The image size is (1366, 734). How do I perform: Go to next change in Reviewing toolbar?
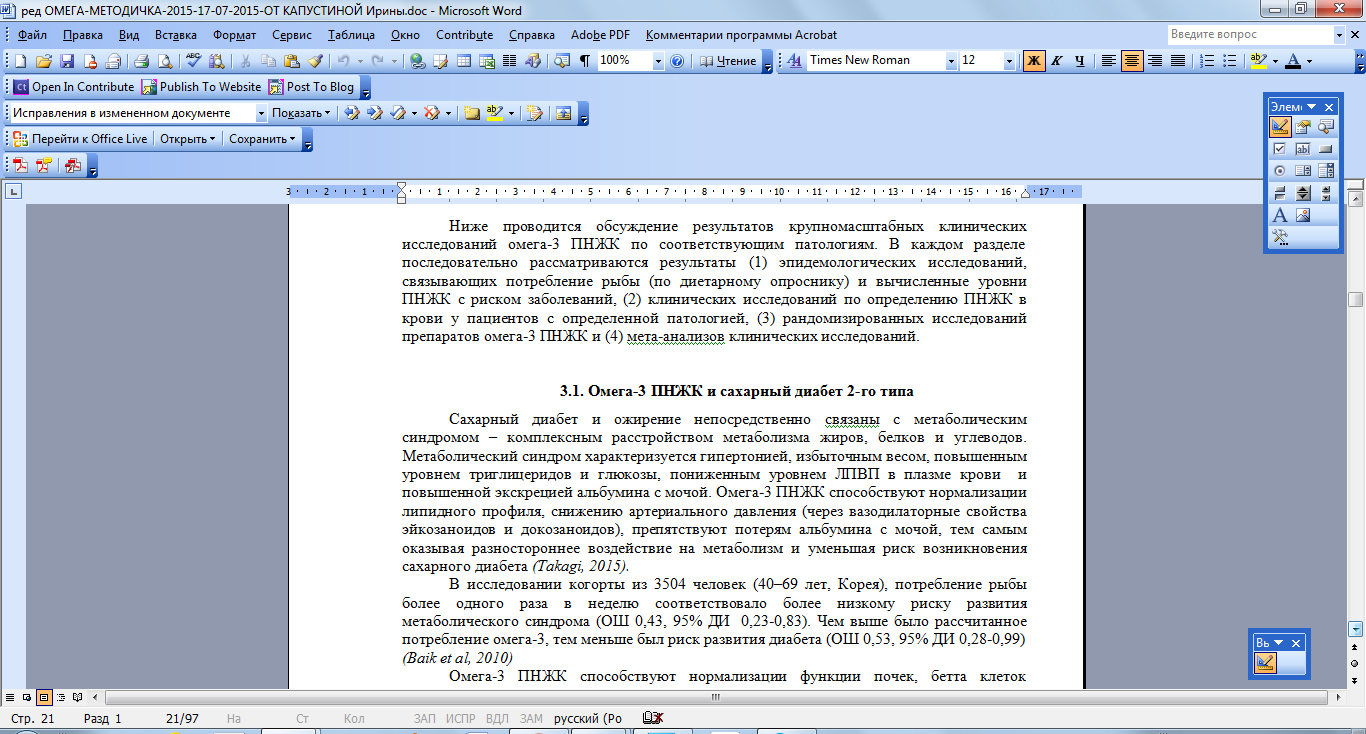point(374,113)
